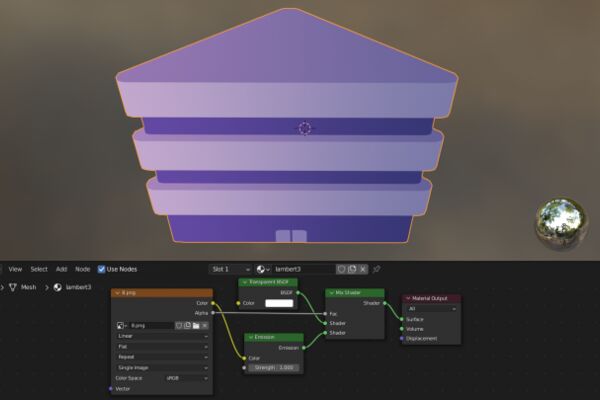Open the All target dropdown on Material Output

(431, 309)
